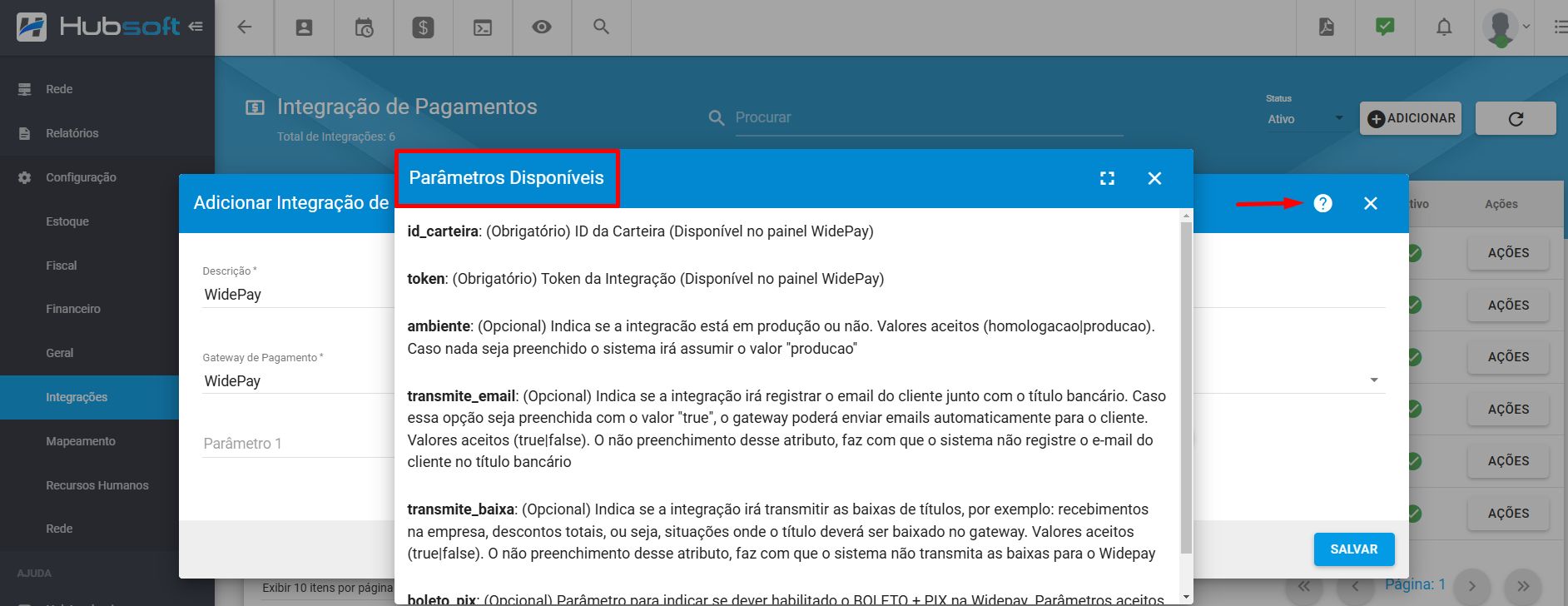Click the Hubsoft logo icon
The width and height of the screenshot is (1568, 606).
32,27
